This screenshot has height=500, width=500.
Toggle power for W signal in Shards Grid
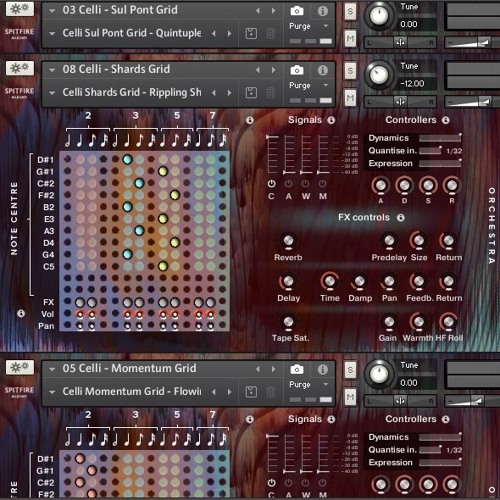(x=305, y=184)
